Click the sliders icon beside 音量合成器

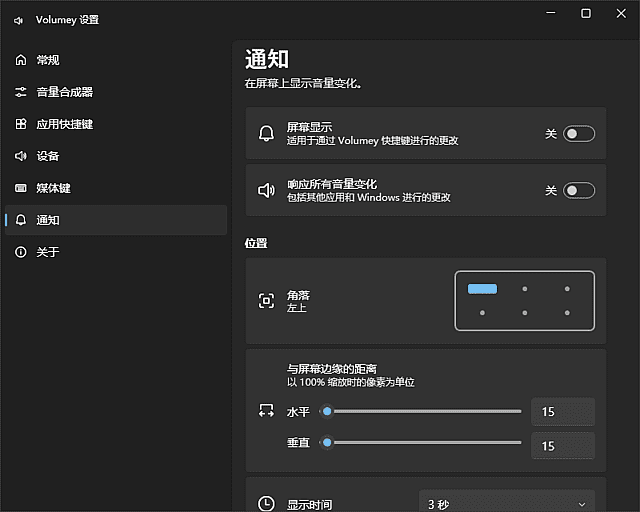(x=21, y=92)
